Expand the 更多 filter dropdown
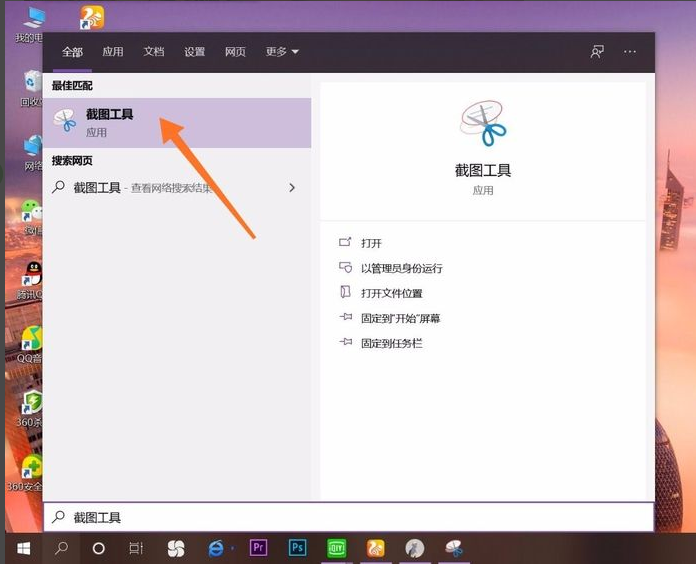 coord(282,52)
